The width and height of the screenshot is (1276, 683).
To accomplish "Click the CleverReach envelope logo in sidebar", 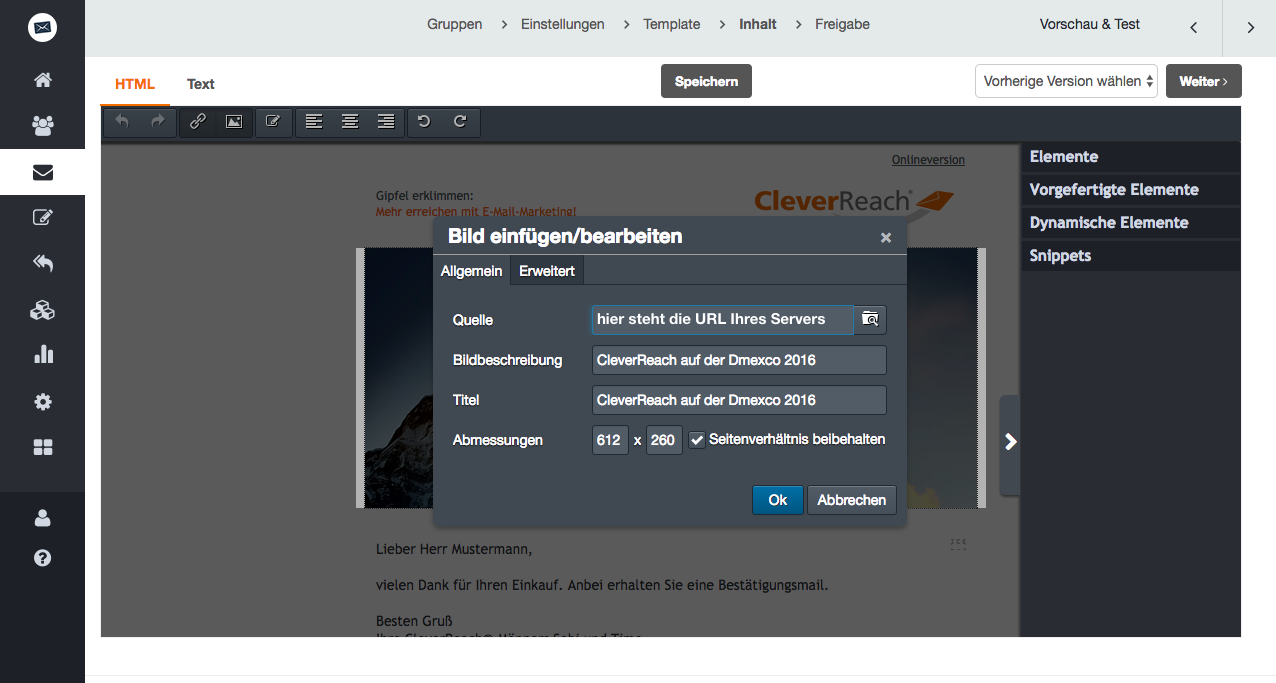I will tap(42, 27).
